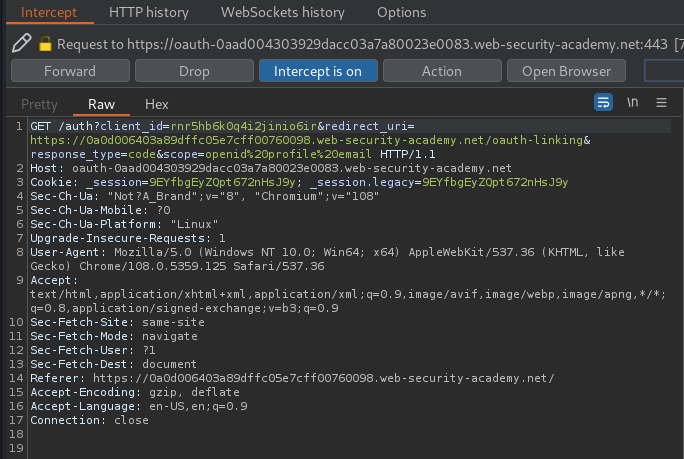Click the GET /auth?client_id request line
The height and width of the screenshot is (459, 684).
(x=222, y=126)
